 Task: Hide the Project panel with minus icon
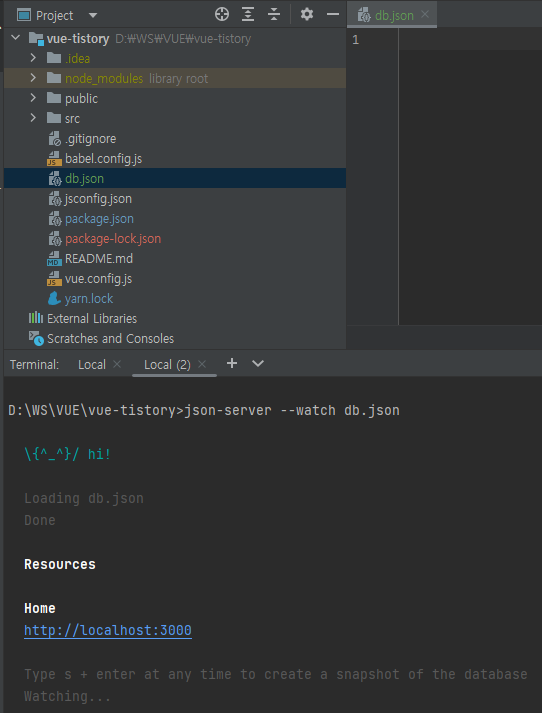(333, 15)
